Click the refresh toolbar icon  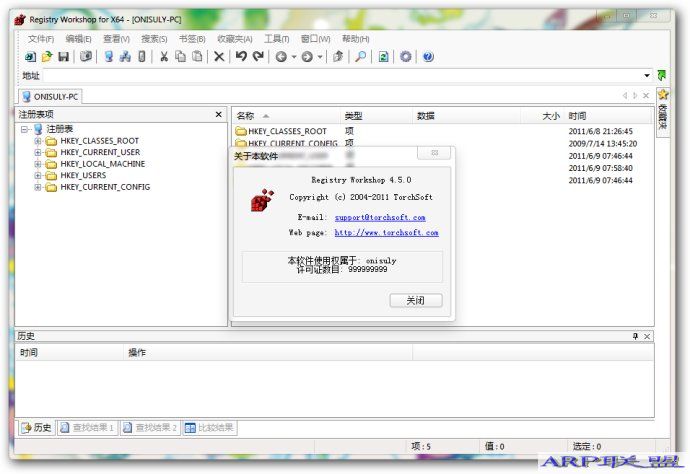point(383,56)
